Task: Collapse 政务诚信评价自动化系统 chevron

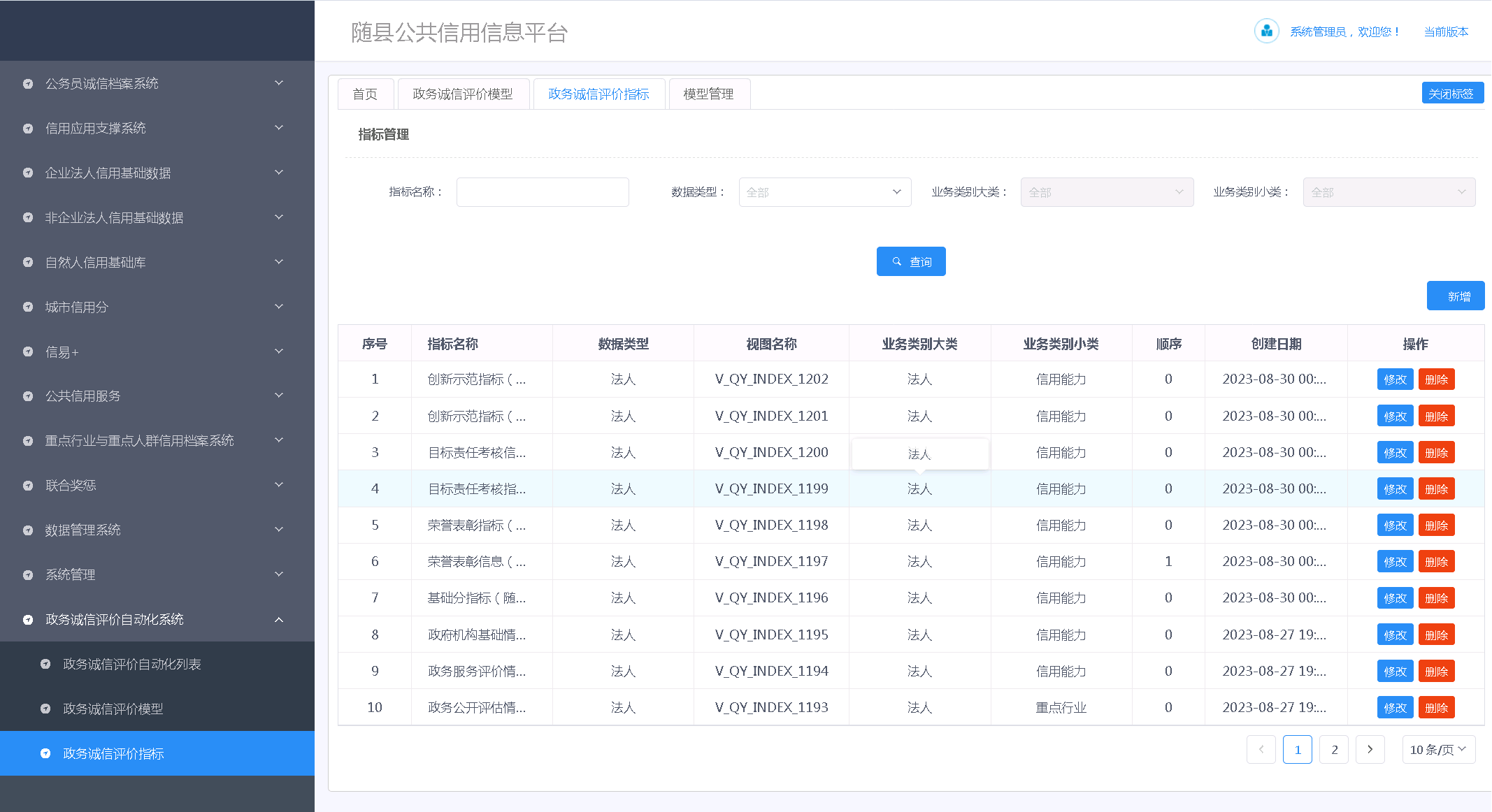Action: [x=279, y=619]
